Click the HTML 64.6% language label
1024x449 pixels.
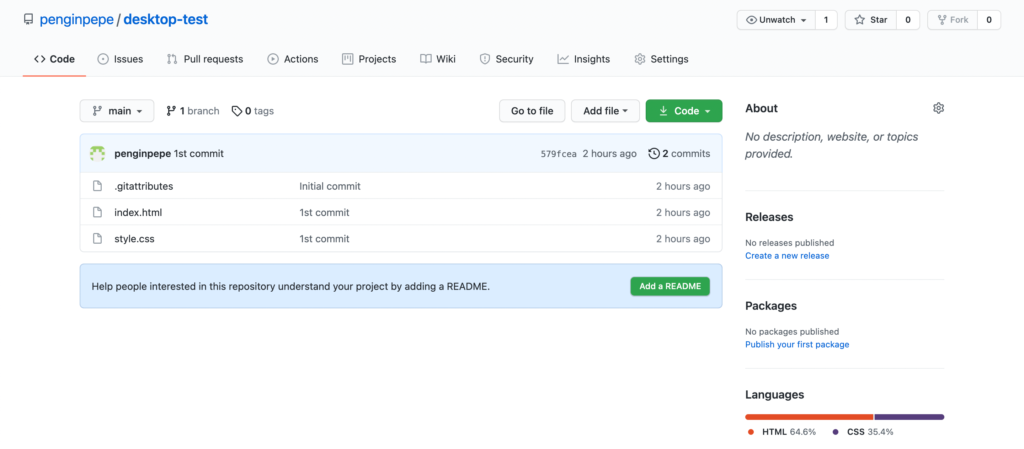pyautogui.click(x=782, y=432)
